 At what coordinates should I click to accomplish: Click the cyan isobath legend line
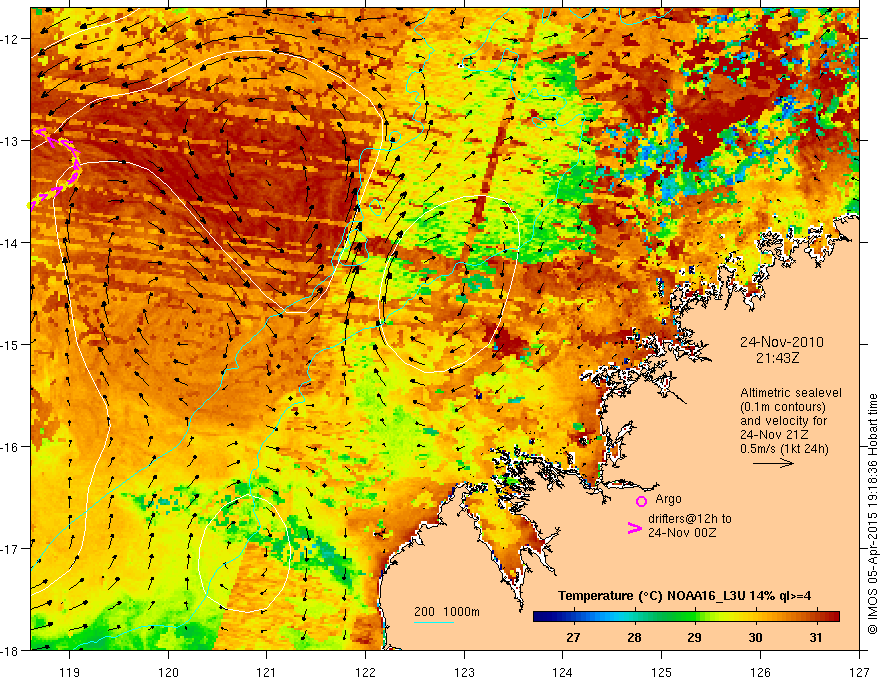434,622
